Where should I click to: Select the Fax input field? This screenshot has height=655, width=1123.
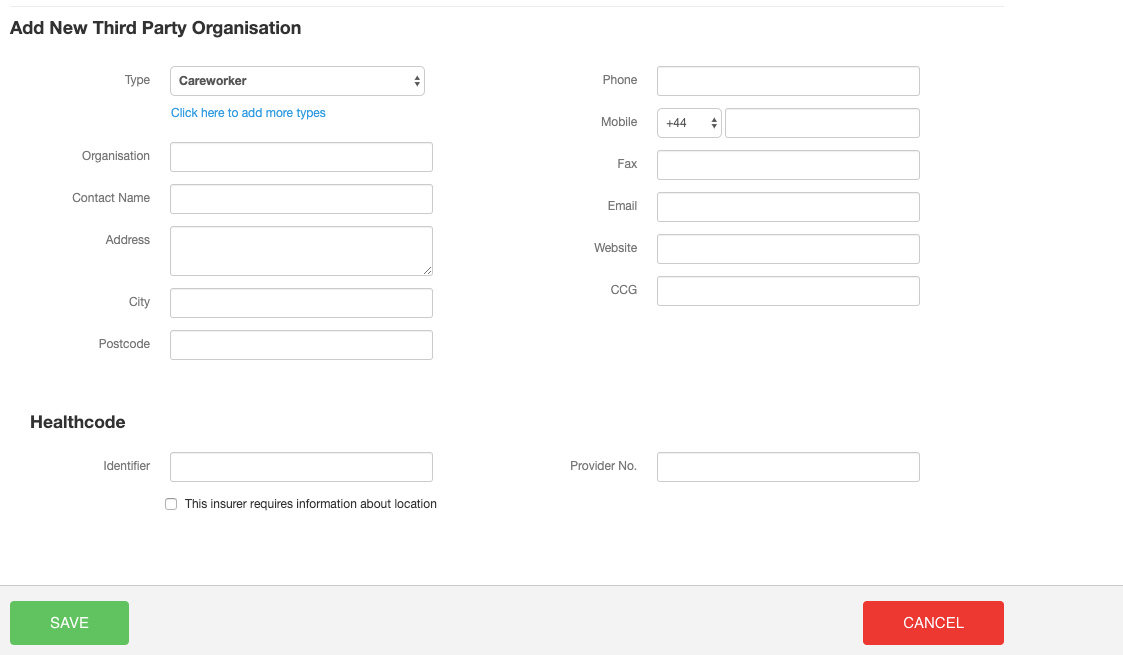[788, 165]
